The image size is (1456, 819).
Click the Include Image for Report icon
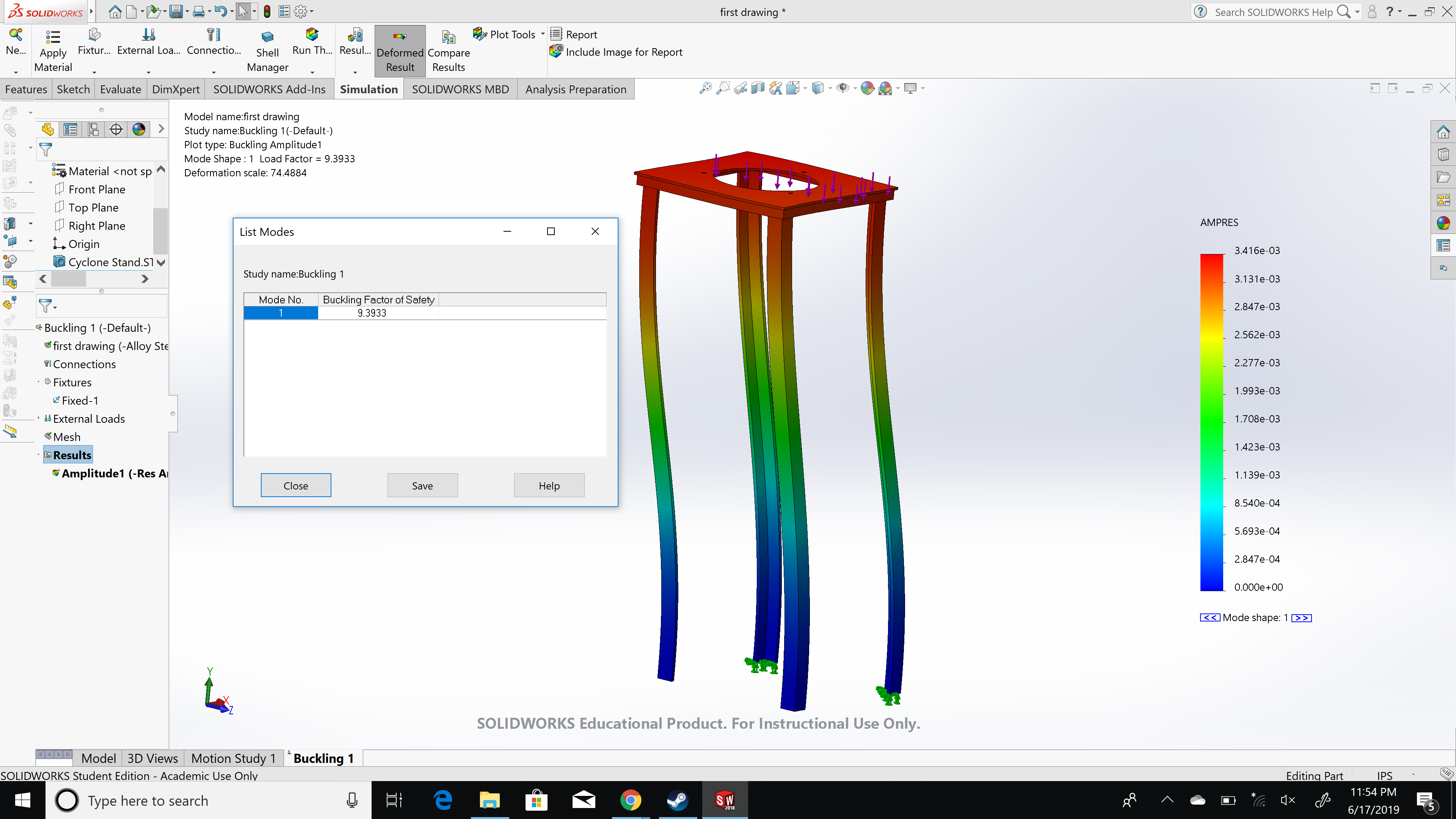(x=555, y=52)
